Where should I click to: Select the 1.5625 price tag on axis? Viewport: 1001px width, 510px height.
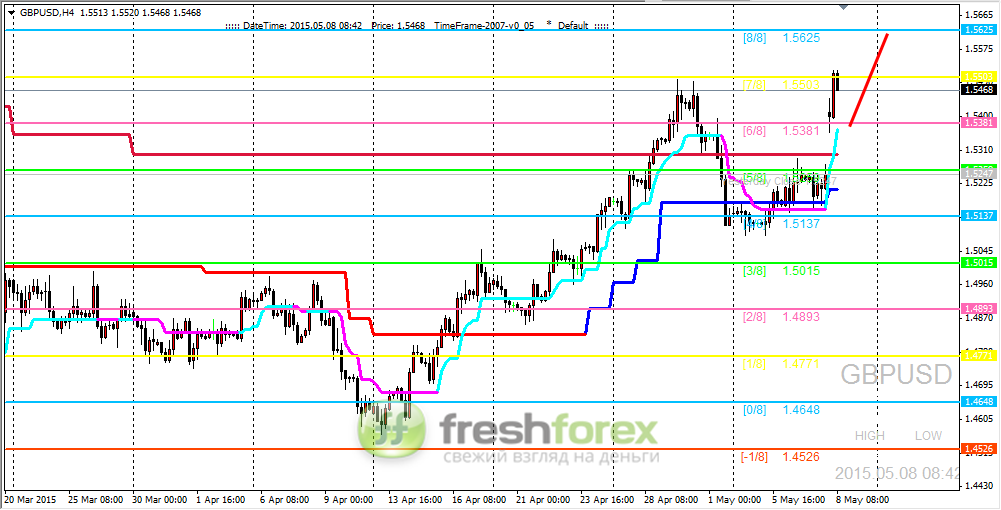[980, 29]
